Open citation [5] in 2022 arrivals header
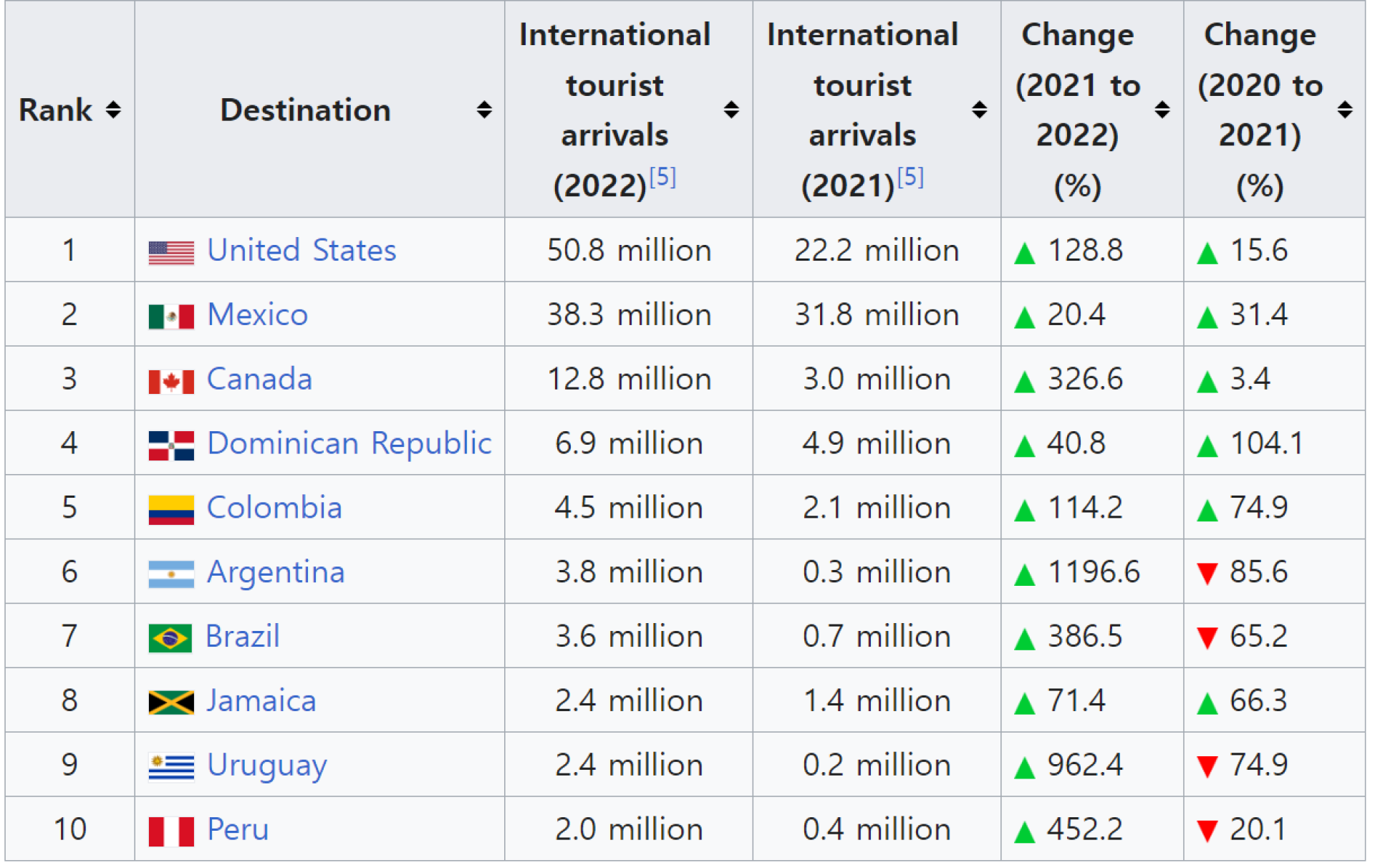1375x868 pixels. tap(662, 177)
